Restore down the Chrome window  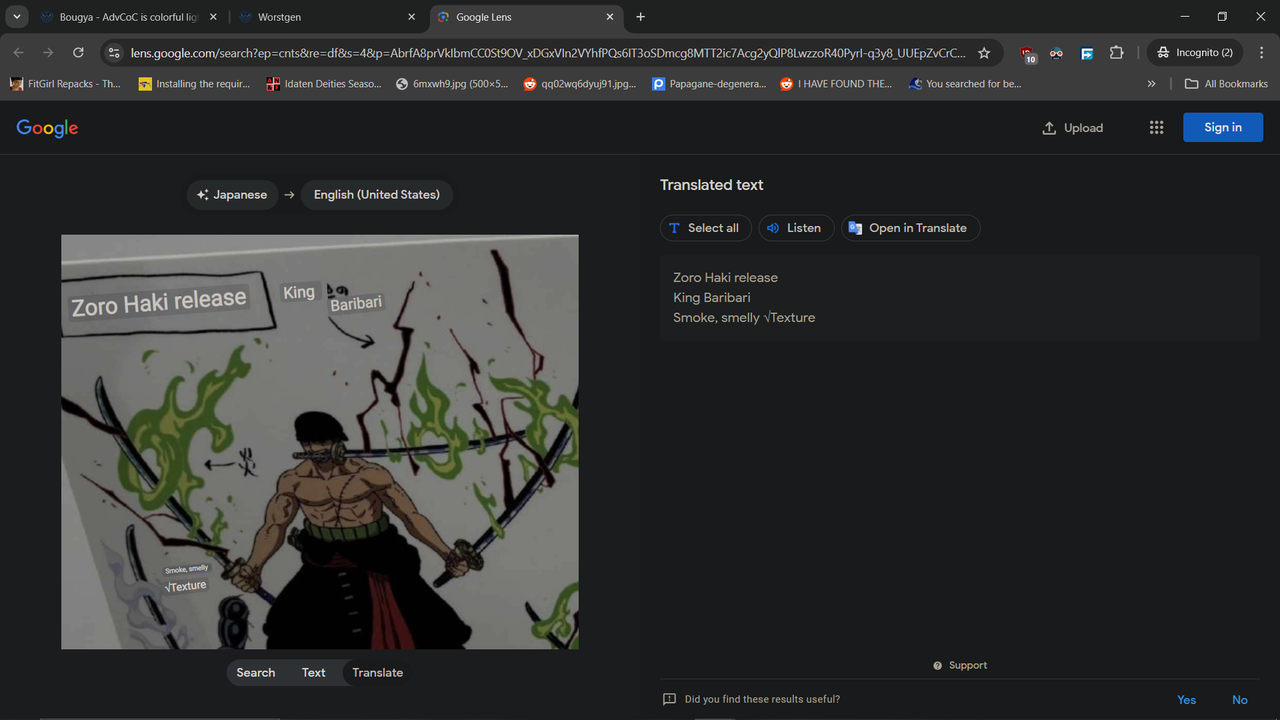pyautogui.click(x=1222, y=17)
